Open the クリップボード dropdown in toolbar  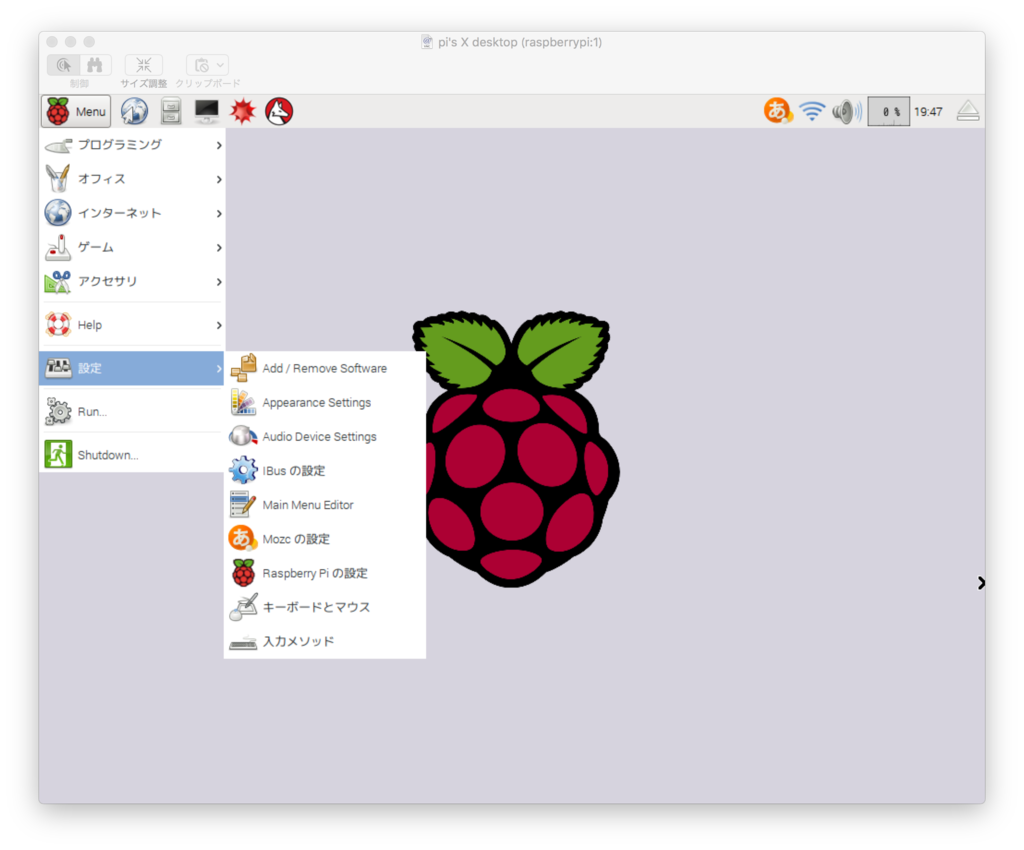pyautogui.click(x=208, y=65)
